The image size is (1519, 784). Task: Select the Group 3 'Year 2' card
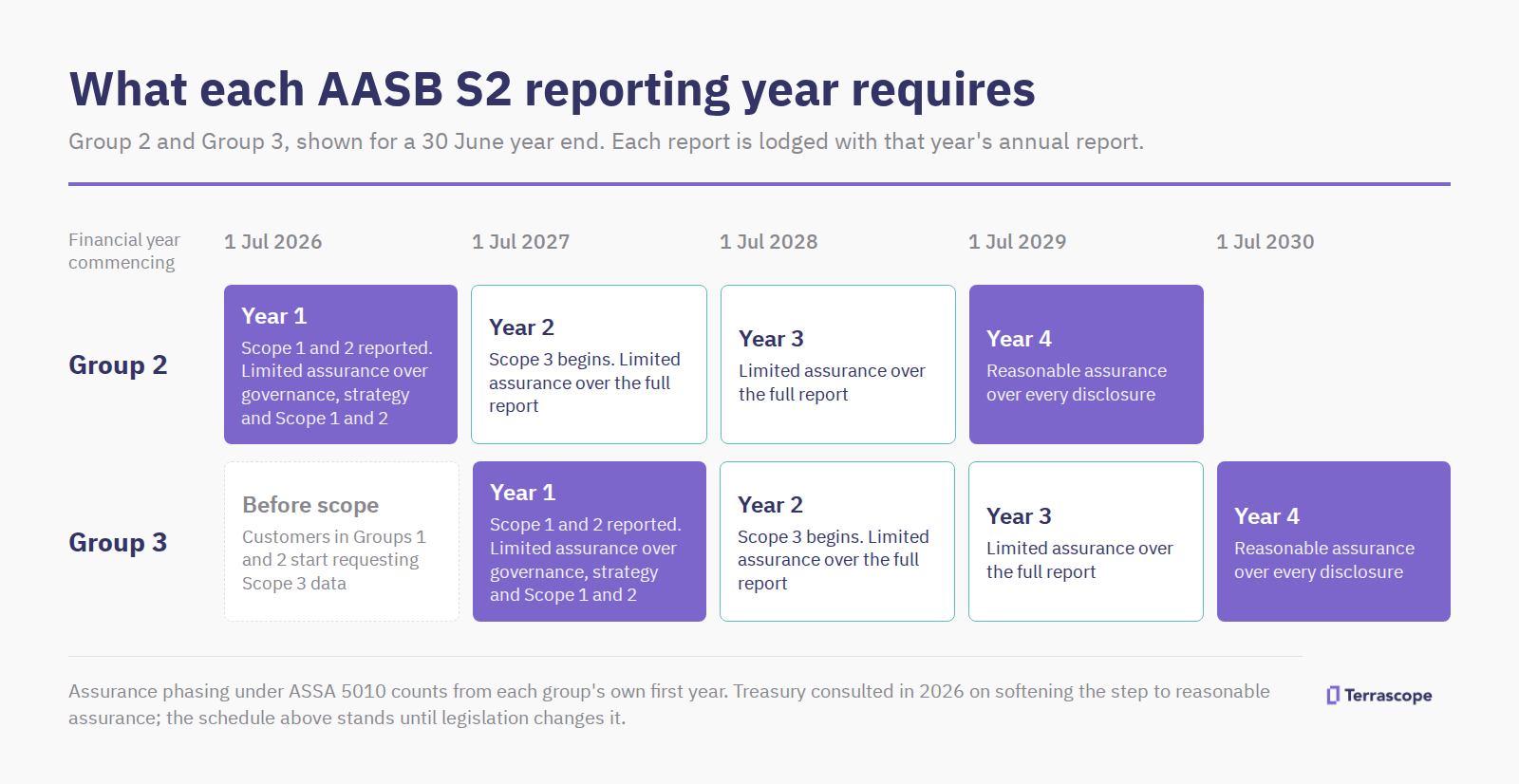(x=837, y=542)
